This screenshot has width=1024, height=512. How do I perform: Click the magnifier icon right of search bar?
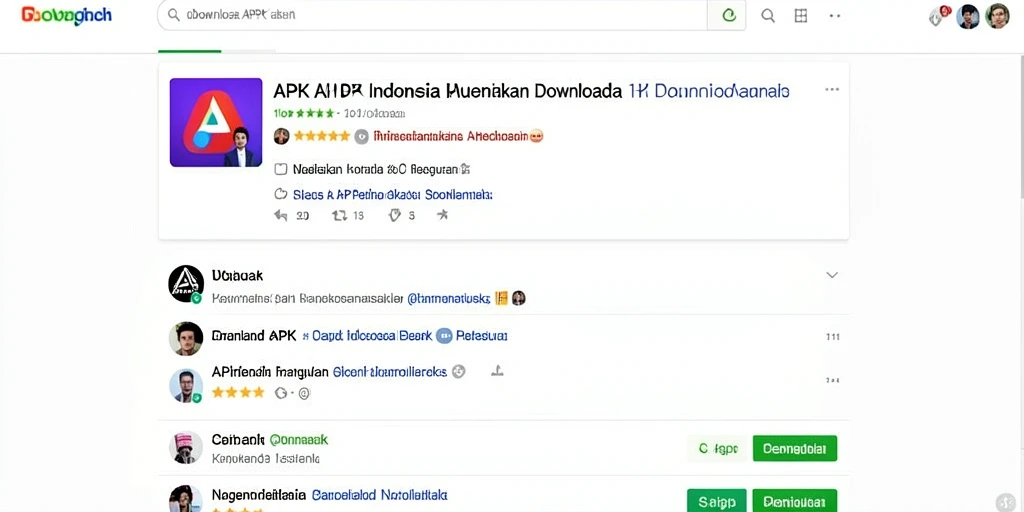(x=768, y=16)
